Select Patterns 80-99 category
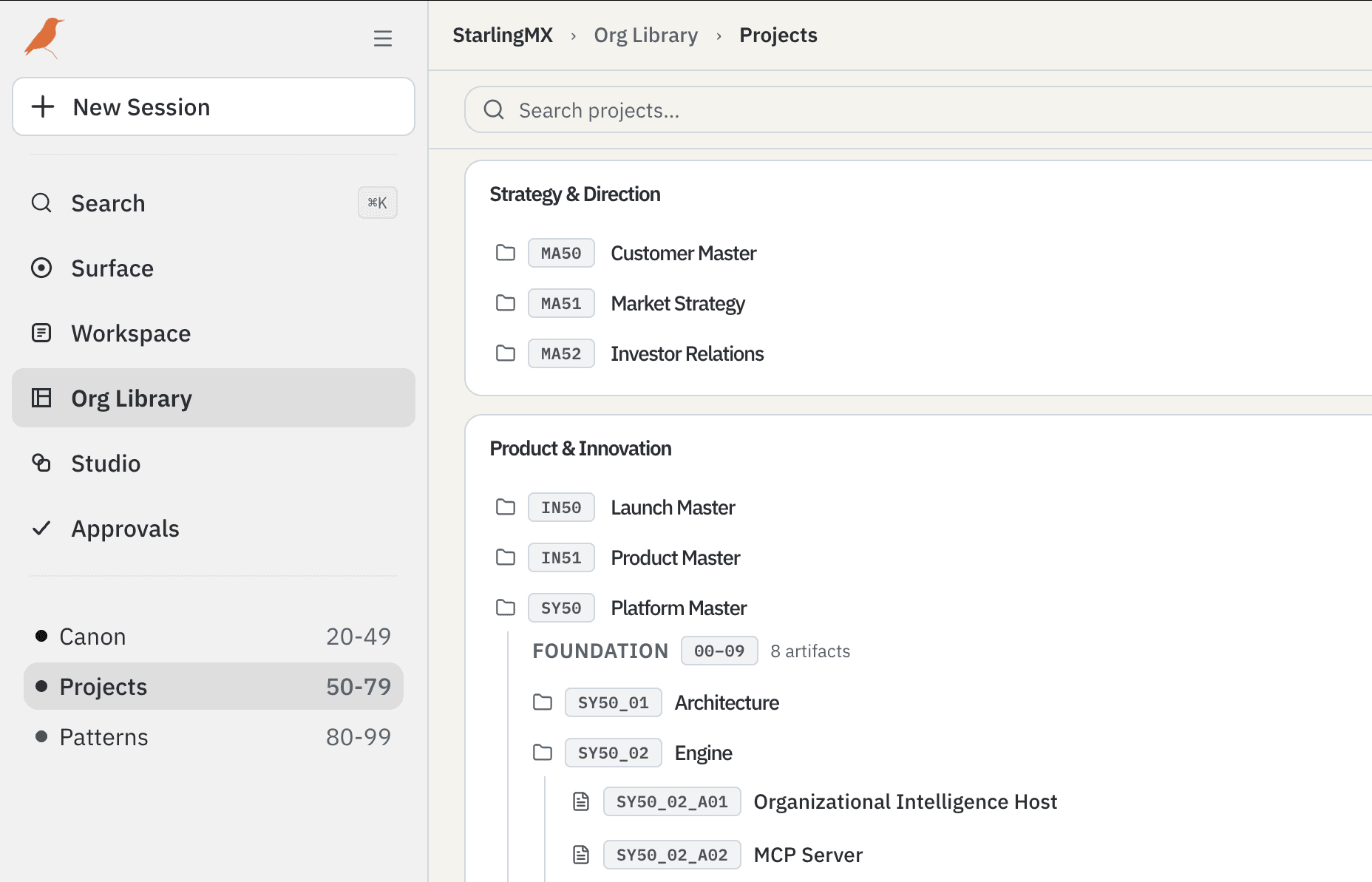The image size is (1372, 882). (x=214, y=736)
